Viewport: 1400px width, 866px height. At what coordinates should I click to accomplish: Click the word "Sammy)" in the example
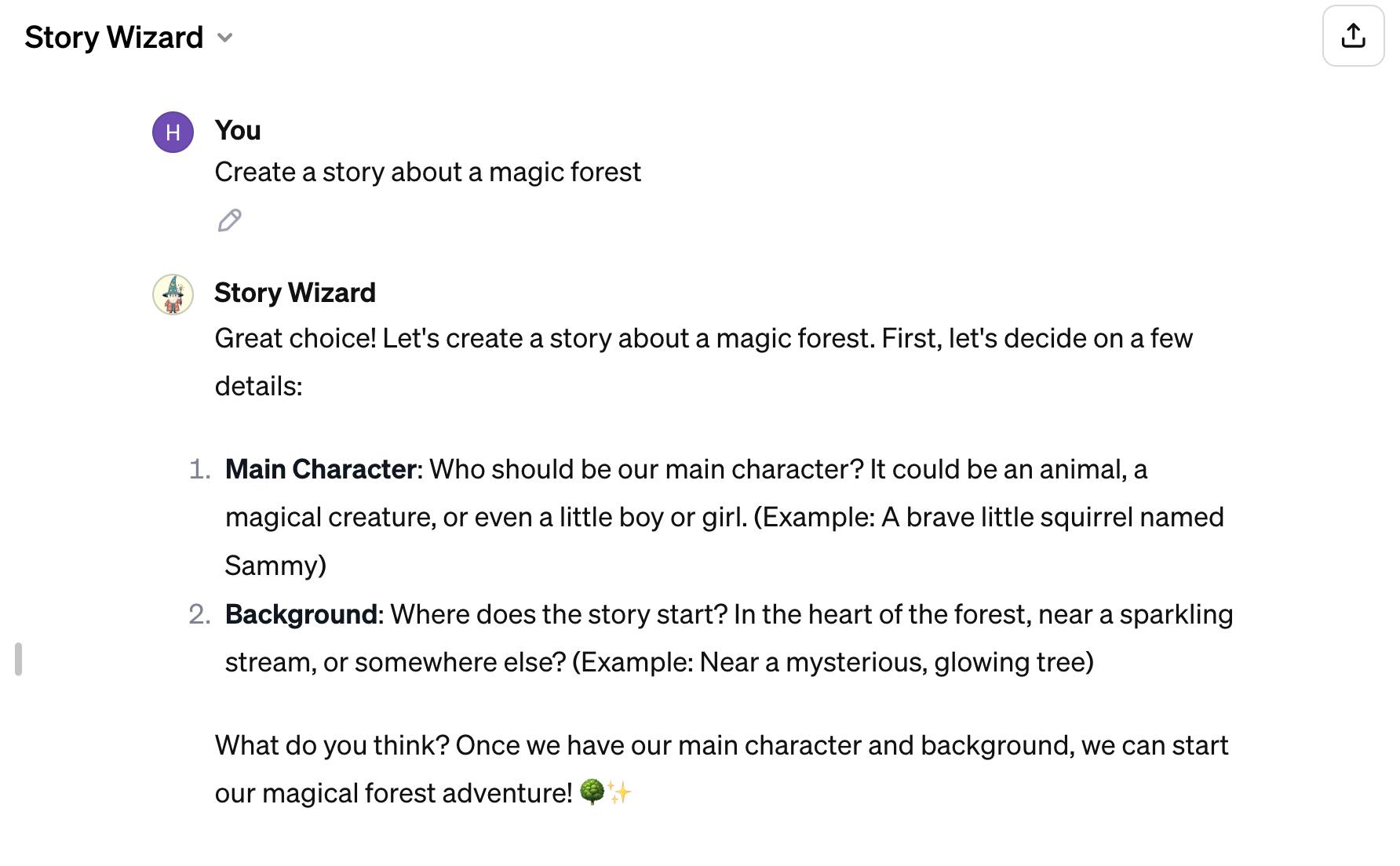[275, 566]
